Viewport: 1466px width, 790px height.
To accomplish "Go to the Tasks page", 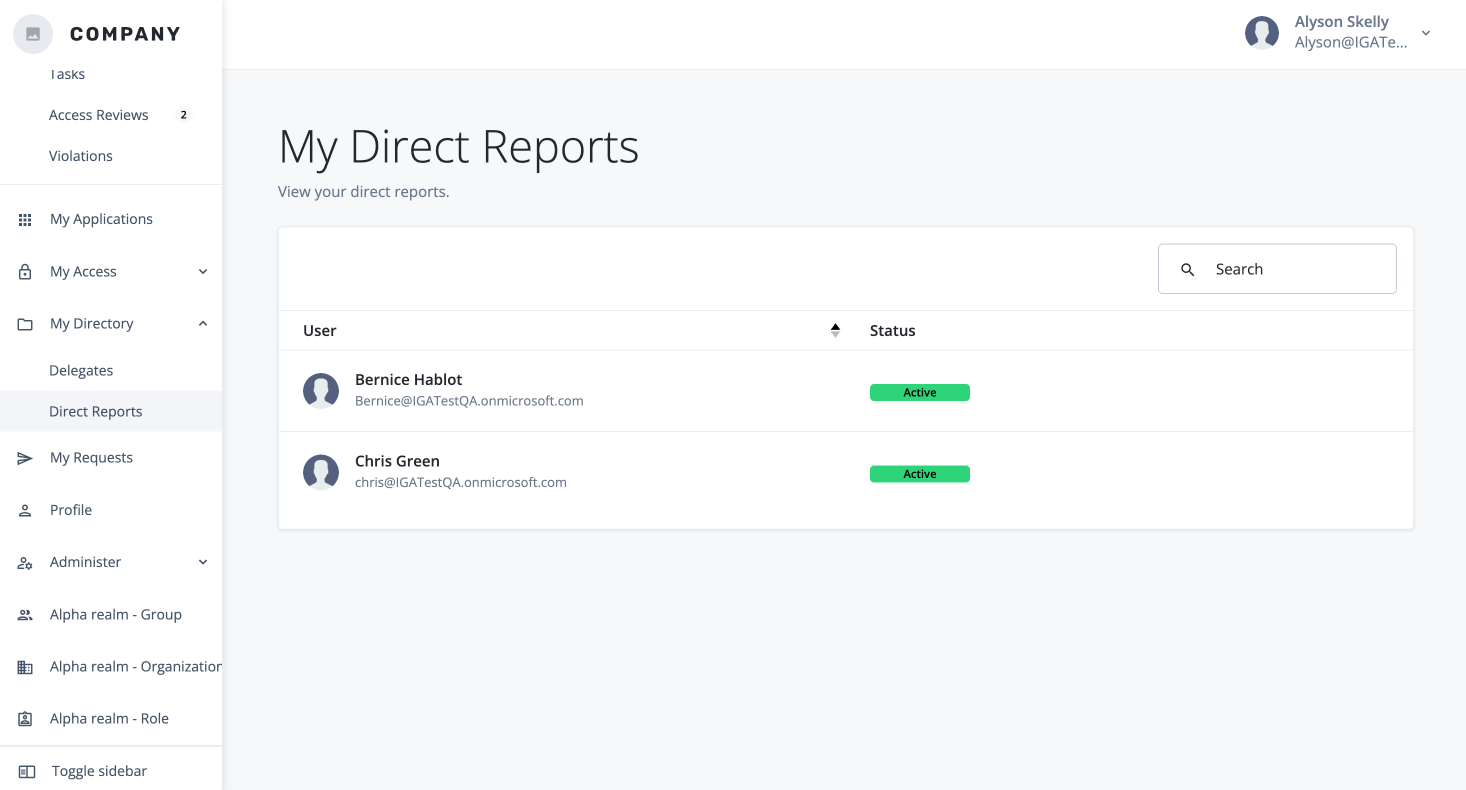I will click(x=67, y=73).
